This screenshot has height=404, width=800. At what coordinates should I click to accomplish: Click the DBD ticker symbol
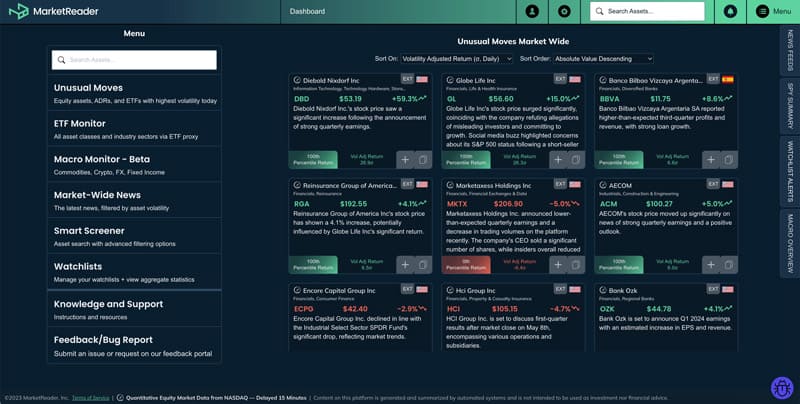tap(302, 99)
